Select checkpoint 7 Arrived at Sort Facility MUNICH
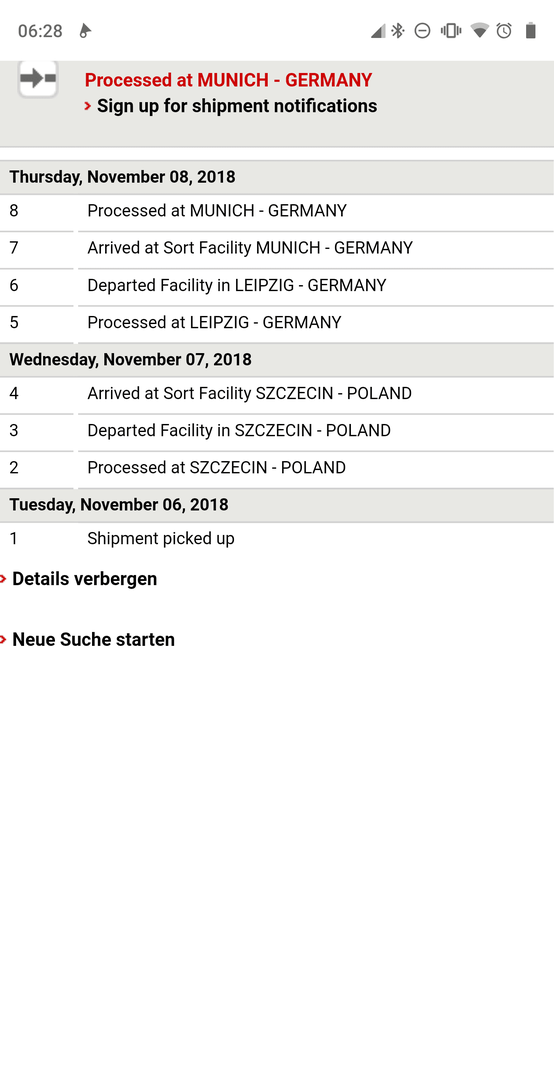 (x=277, y=248)
